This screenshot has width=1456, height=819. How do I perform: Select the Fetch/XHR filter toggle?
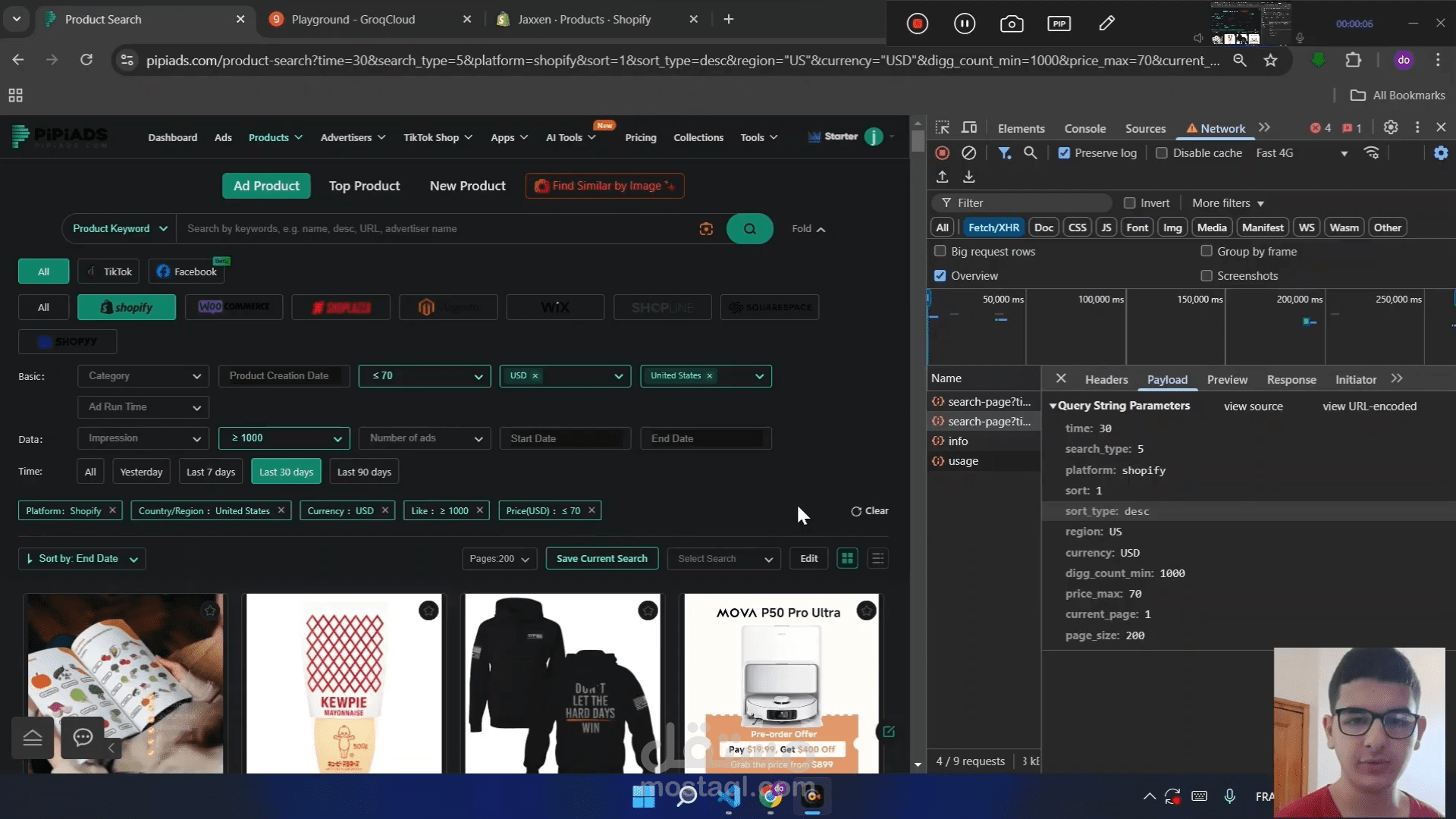[x=993, y=227]
